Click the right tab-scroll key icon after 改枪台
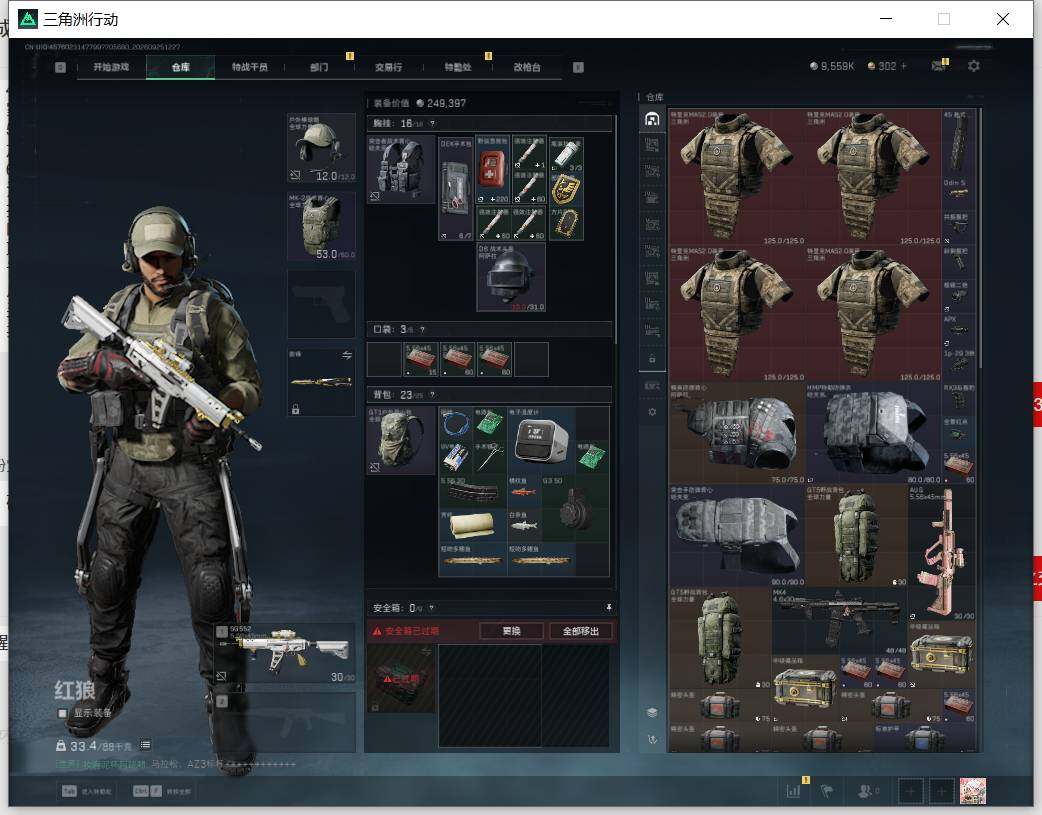 (x=578, y=67)
